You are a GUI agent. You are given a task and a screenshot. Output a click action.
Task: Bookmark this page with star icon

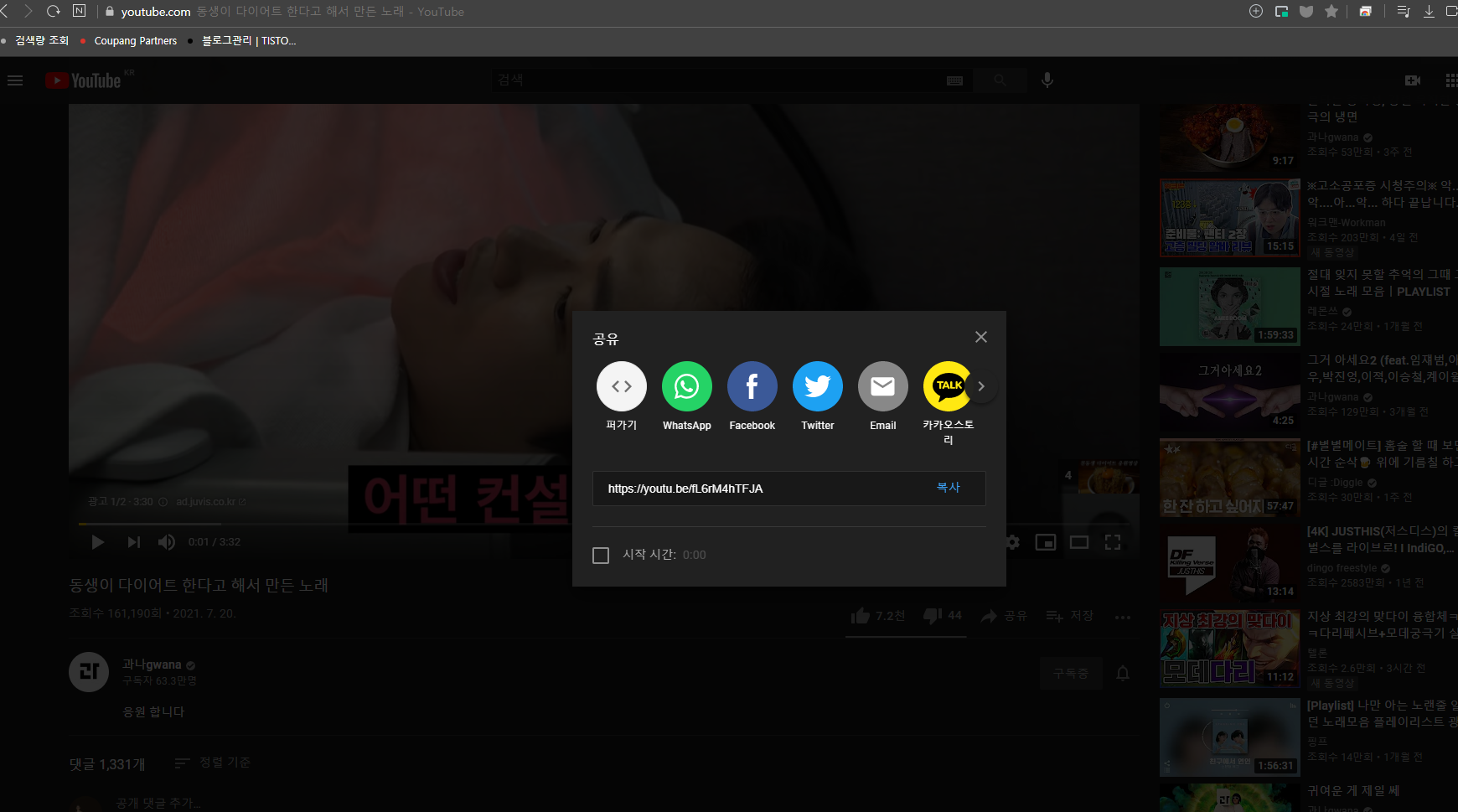click(x=1331, y=11)
